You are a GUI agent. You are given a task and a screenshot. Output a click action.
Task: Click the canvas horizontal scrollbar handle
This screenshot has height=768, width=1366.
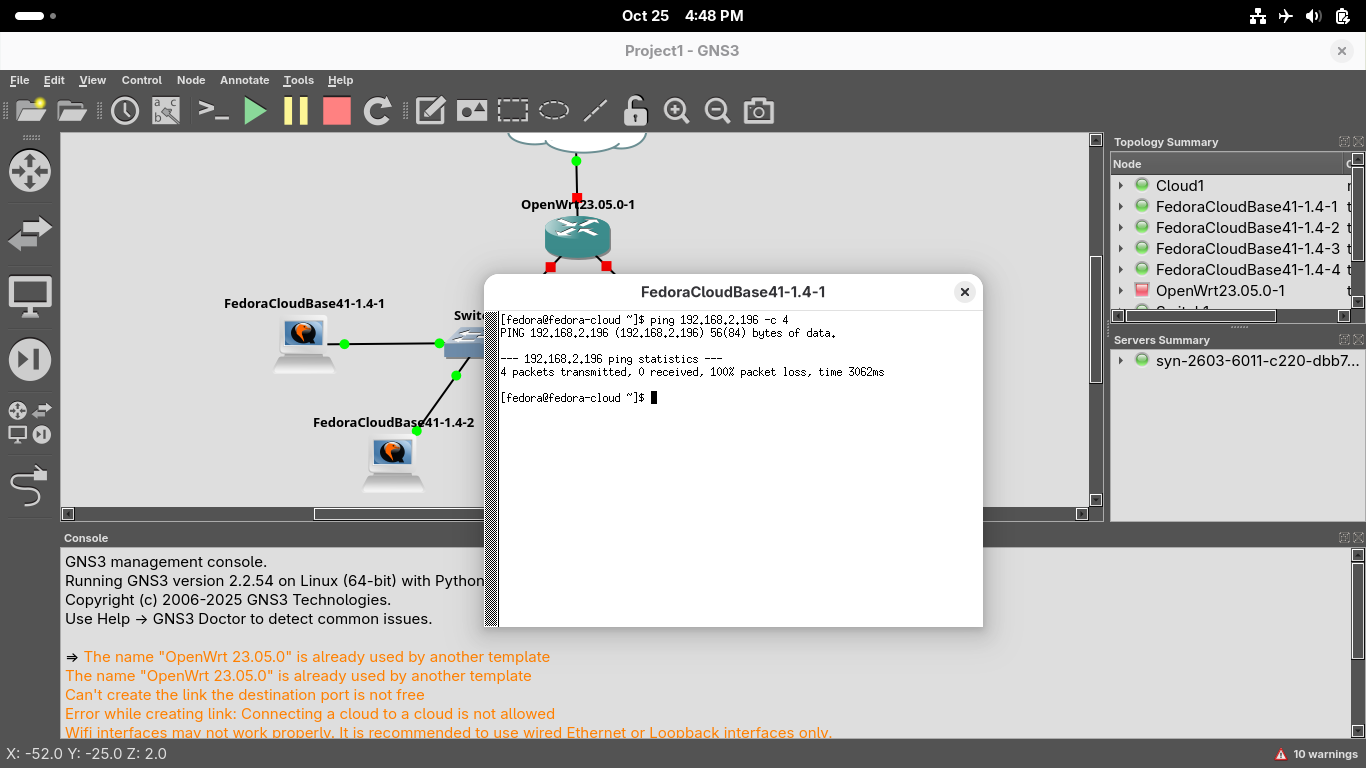pyautogui.click(x=400, y=514)
